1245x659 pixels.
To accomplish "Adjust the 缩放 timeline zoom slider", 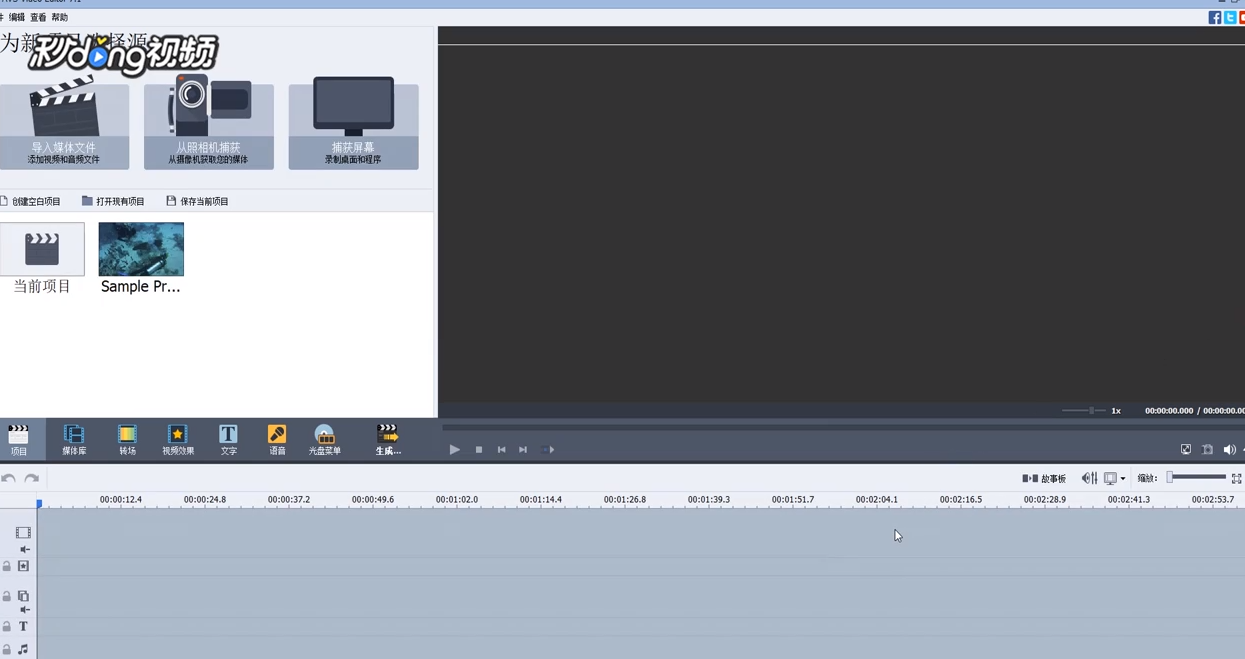I will 1196,478.
